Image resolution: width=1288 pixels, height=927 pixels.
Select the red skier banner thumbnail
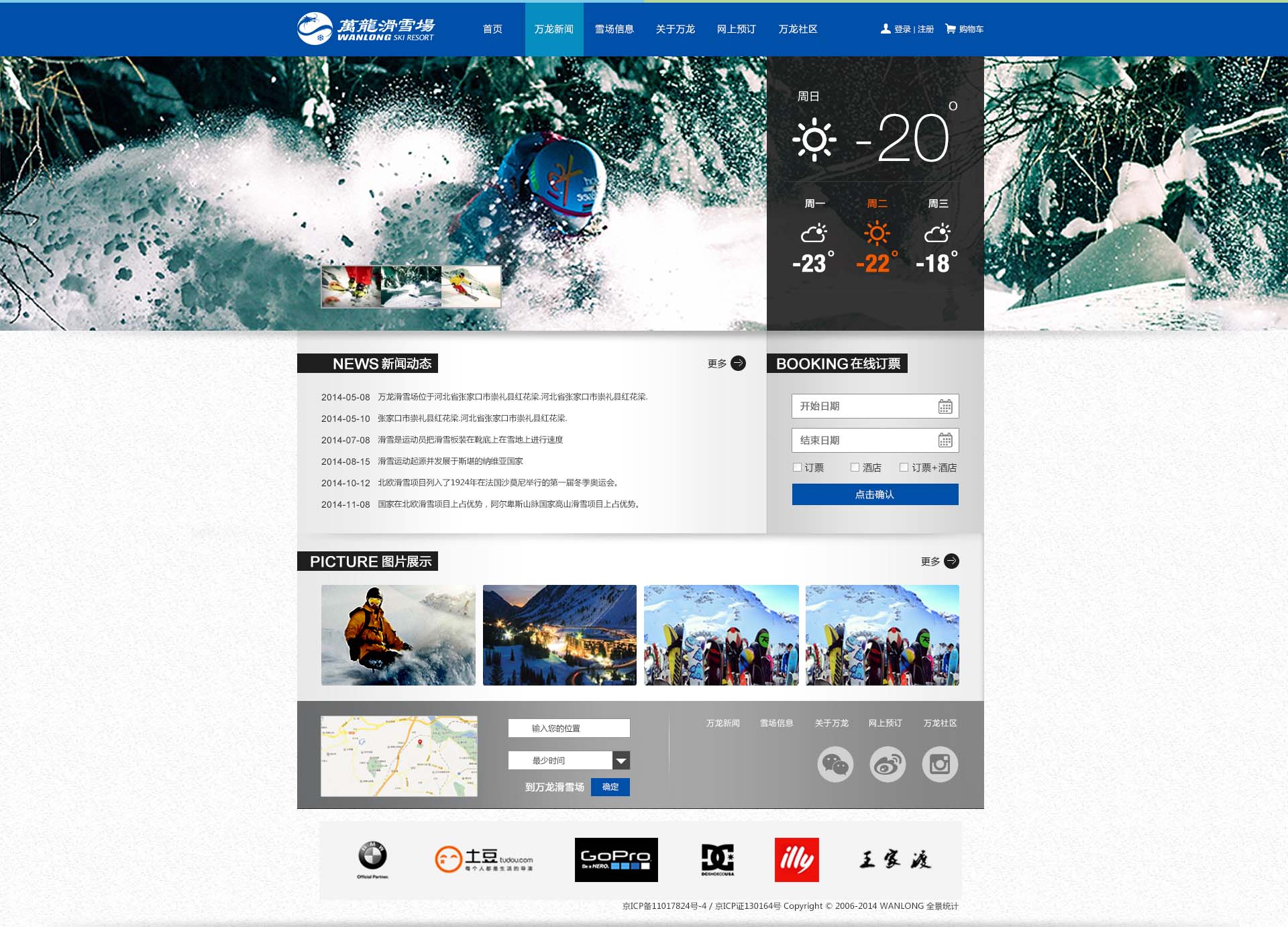[x=351, y=286]
